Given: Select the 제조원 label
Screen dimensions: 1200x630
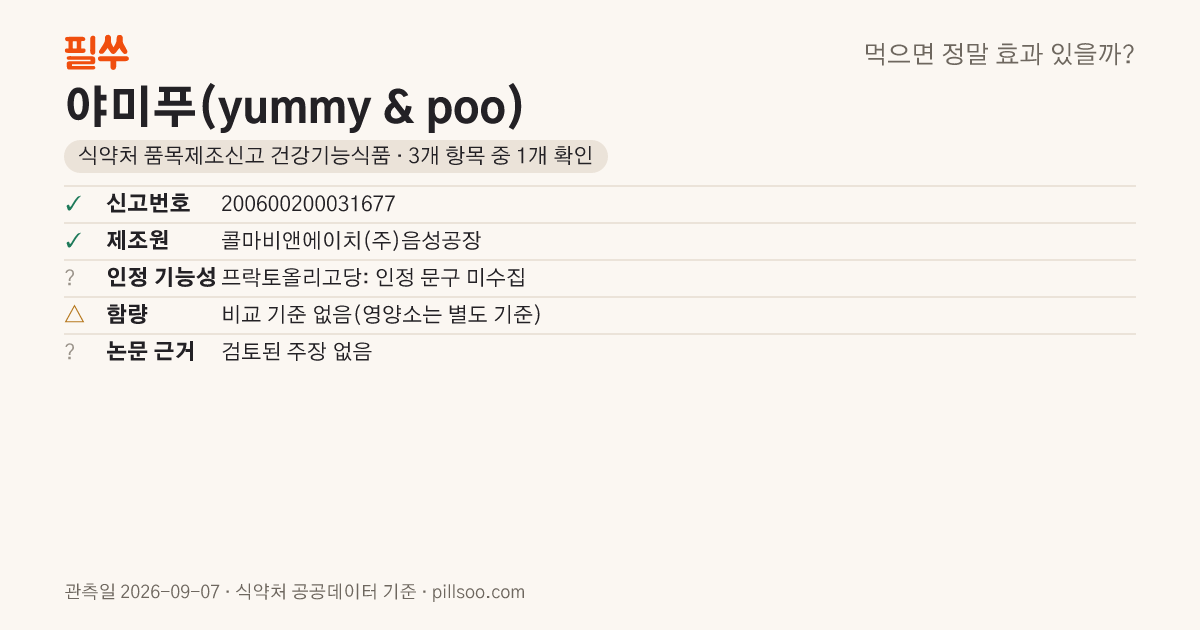Looking at the screenshot, I should tap(138, 241).
